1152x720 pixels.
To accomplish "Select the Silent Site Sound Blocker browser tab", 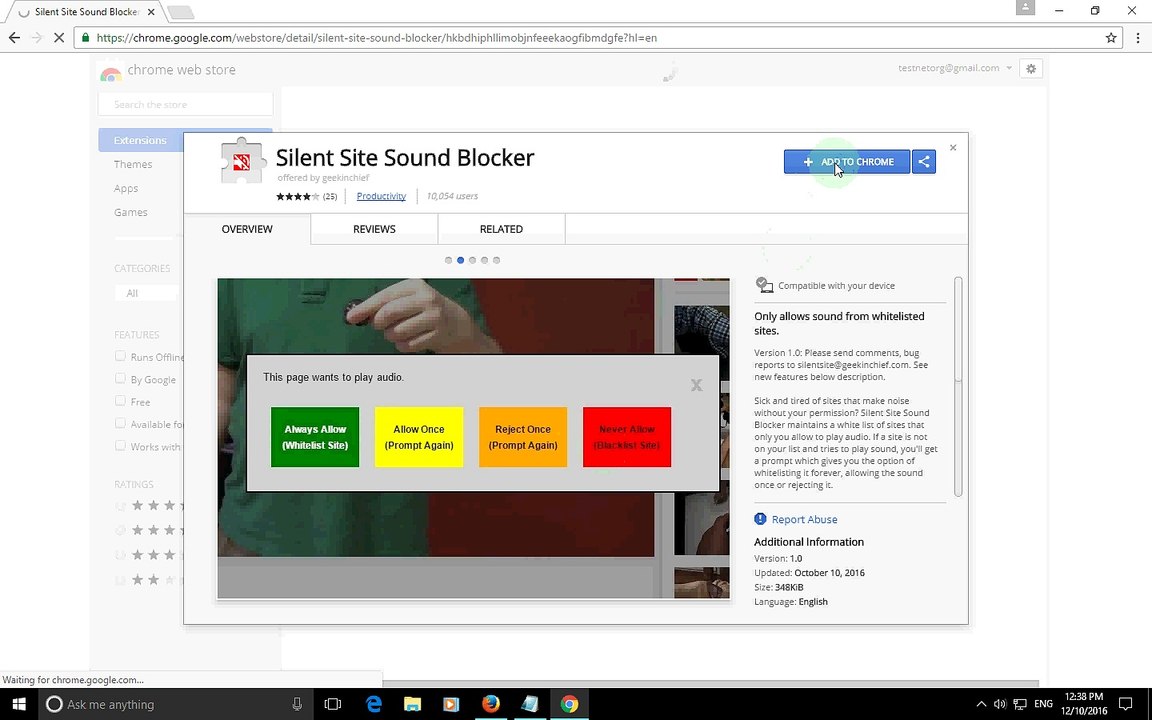I will [x=87, y=12].
